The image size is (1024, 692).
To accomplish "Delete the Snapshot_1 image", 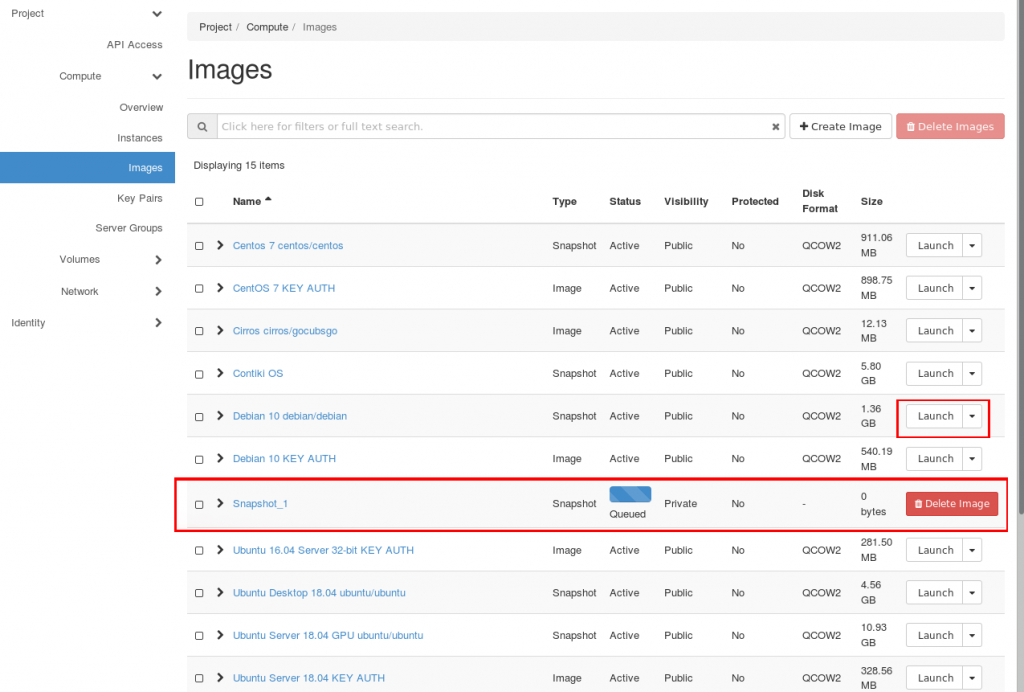I will [951, 504].
